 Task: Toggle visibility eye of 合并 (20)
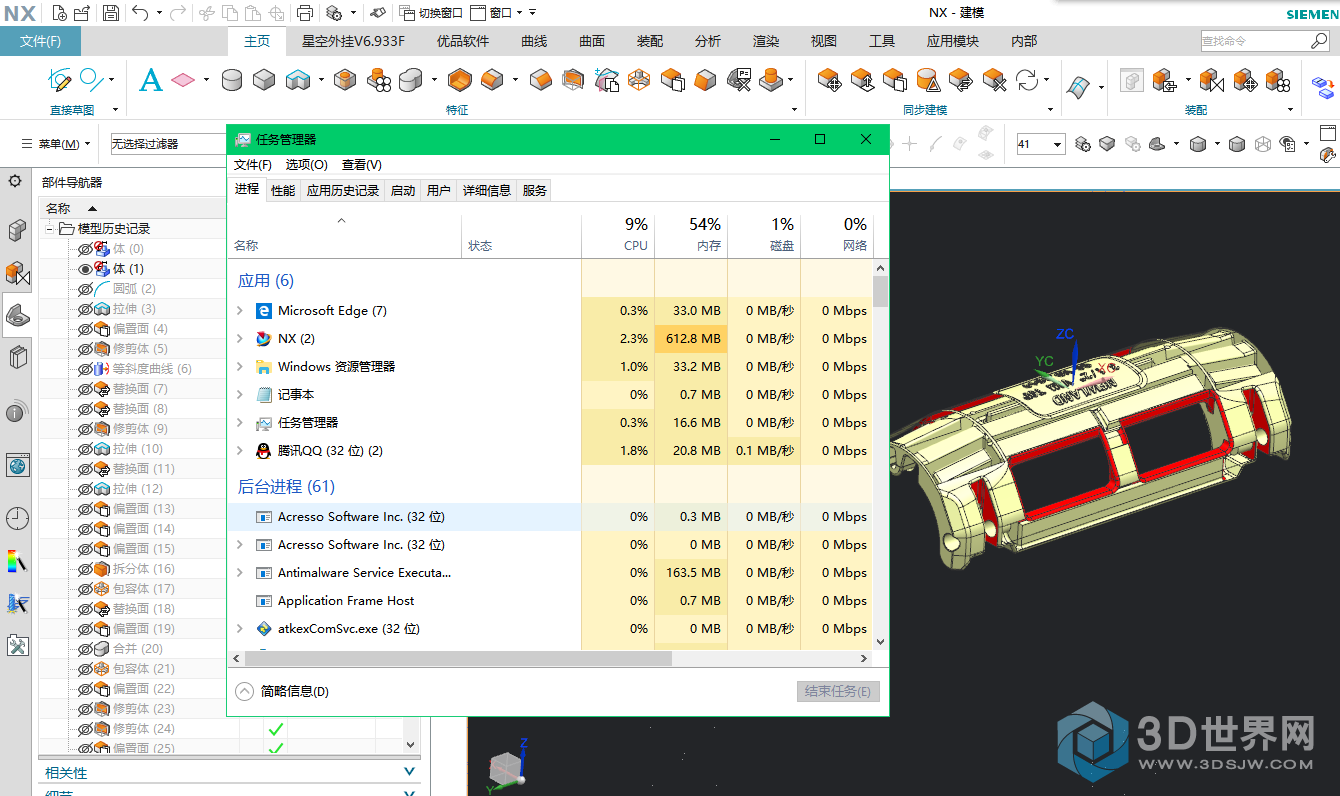pos(85,649)
